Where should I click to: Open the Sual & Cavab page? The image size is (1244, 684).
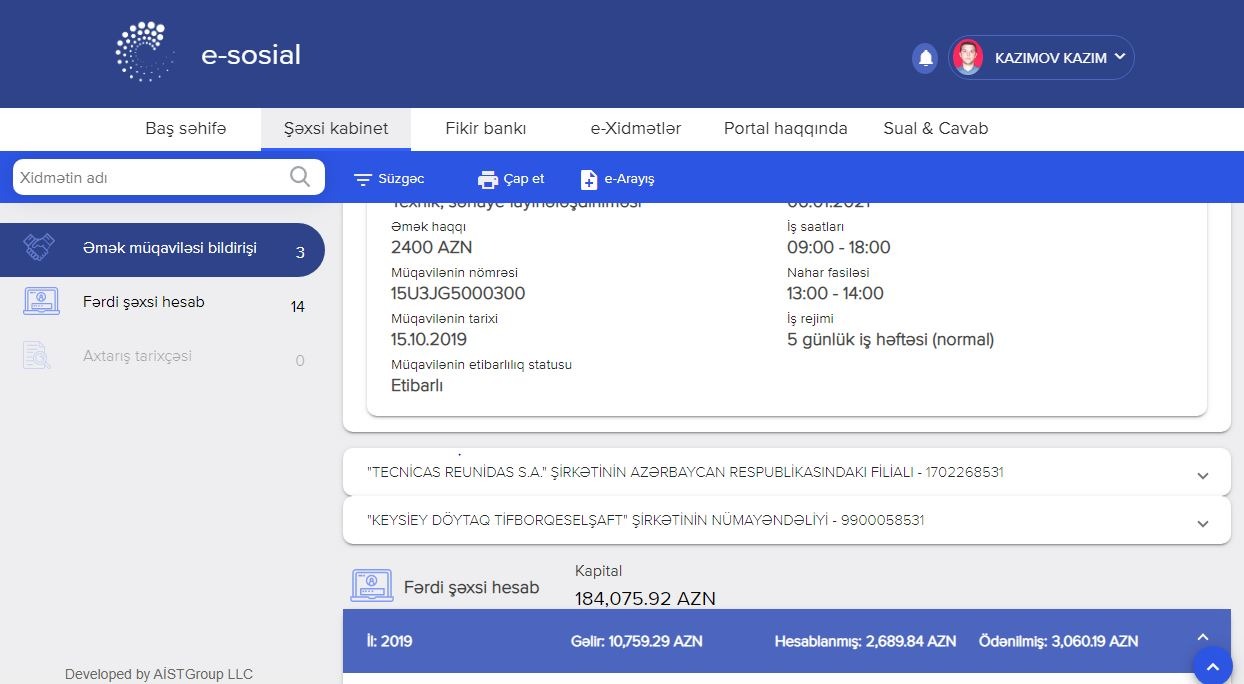[x=935, y=128]
